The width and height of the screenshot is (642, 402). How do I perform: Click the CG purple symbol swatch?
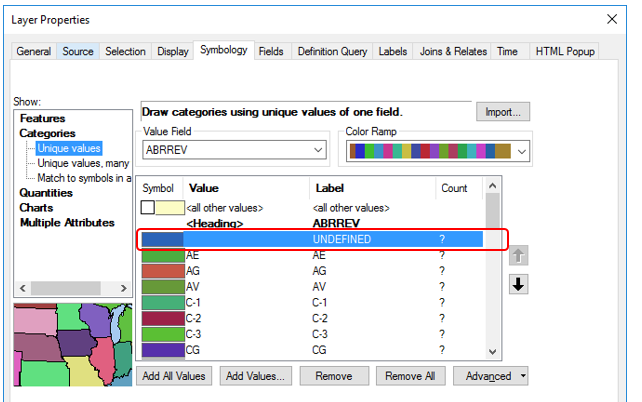(163, 349)
